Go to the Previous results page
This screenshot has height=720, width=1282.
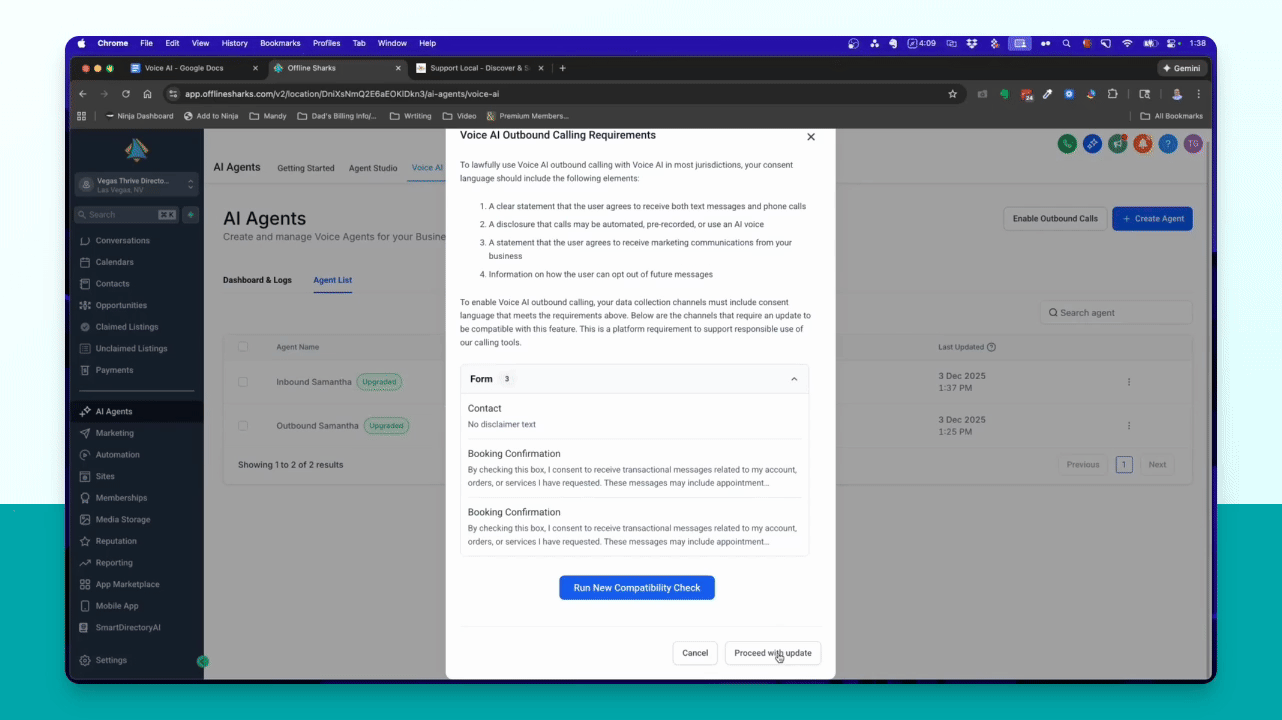pyautogui.click(x=1083, y=465)
